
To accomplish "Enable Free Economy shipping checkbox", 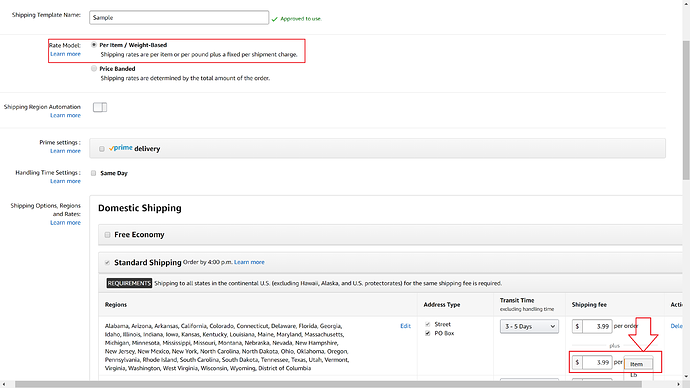I will click(107, 235).
